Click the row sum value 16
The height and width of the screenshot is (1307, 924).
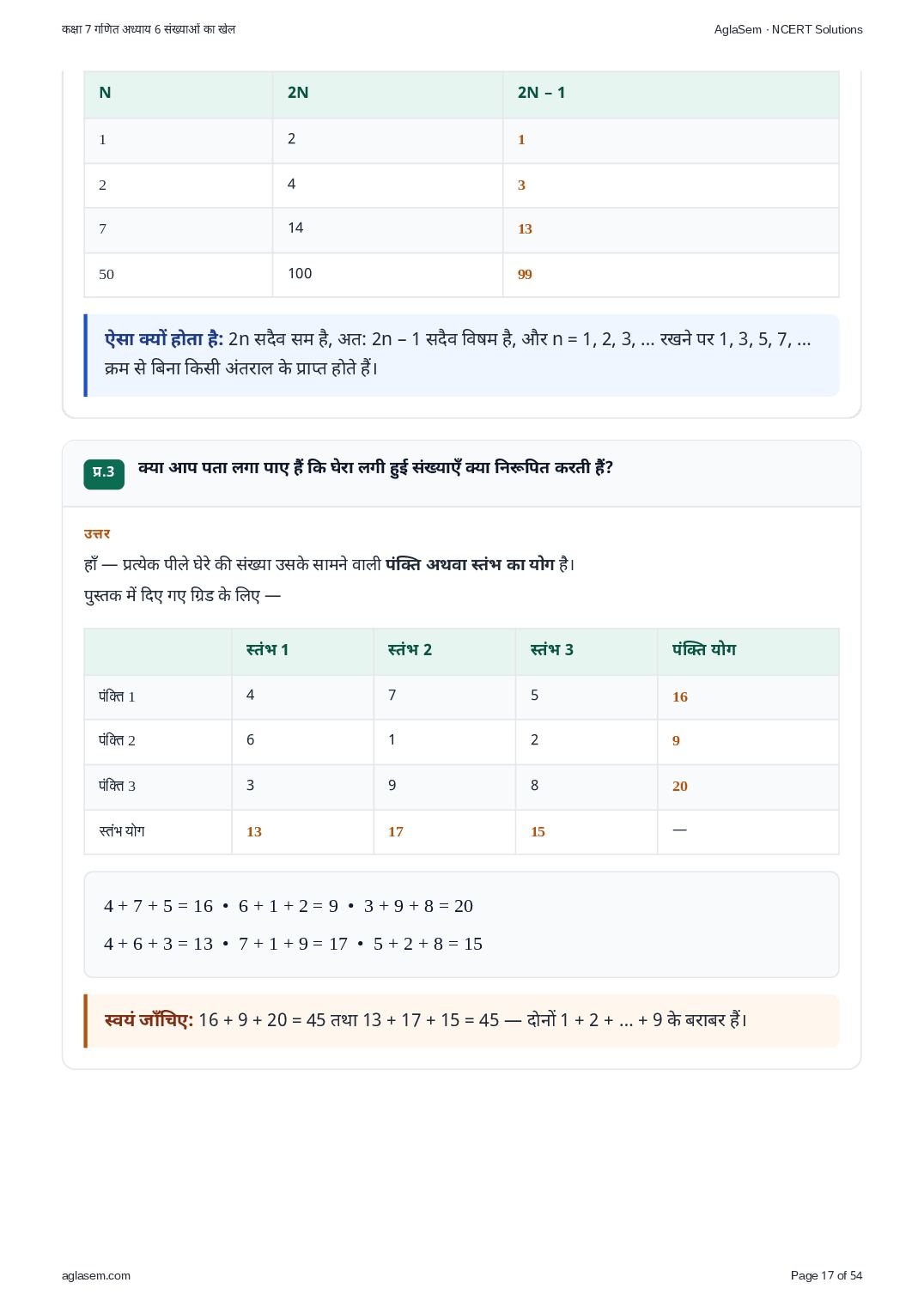click(x=679, y=697)
